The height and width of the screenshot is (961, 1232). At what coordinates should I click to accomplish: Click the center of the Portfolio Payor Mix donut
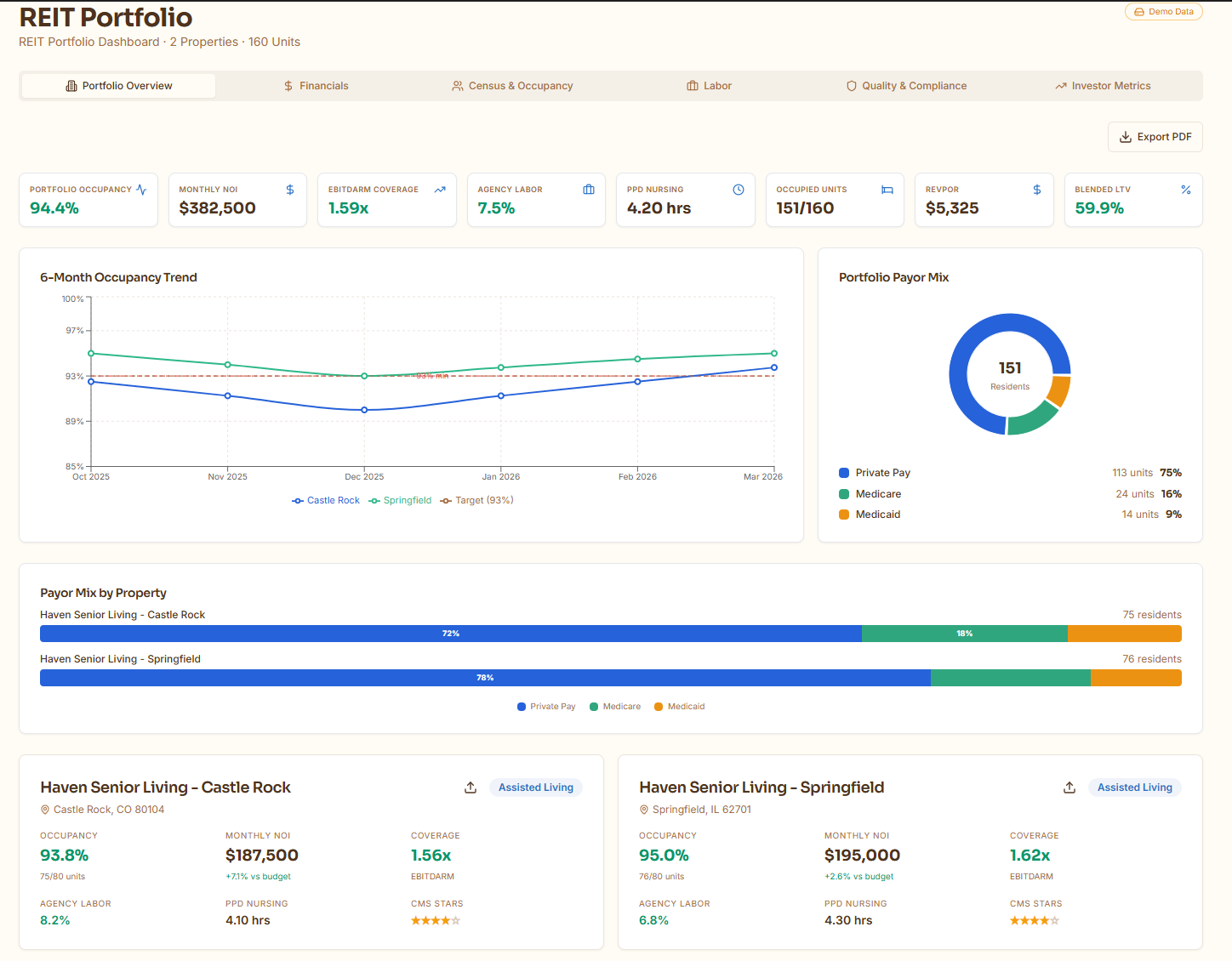[1010, 374]
